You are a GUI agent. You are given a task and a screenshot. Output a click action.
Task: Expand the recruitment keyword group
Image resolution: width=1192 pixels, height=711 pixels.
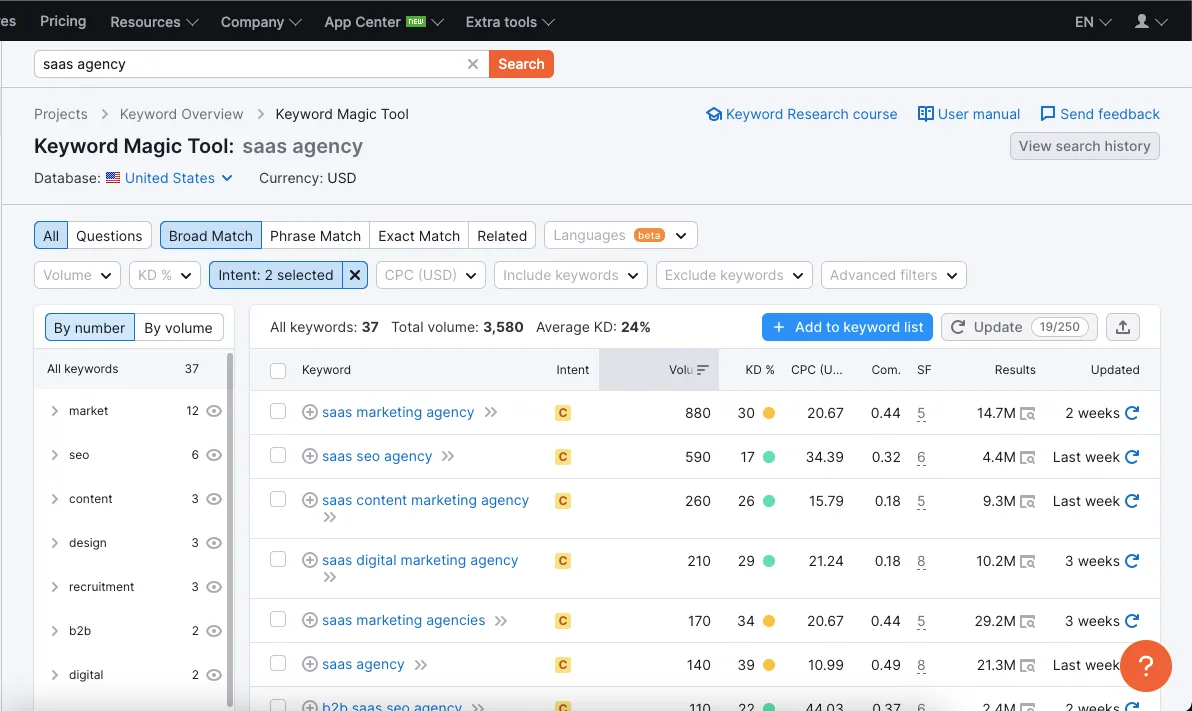pyautogui.click(x=55, y=587)
